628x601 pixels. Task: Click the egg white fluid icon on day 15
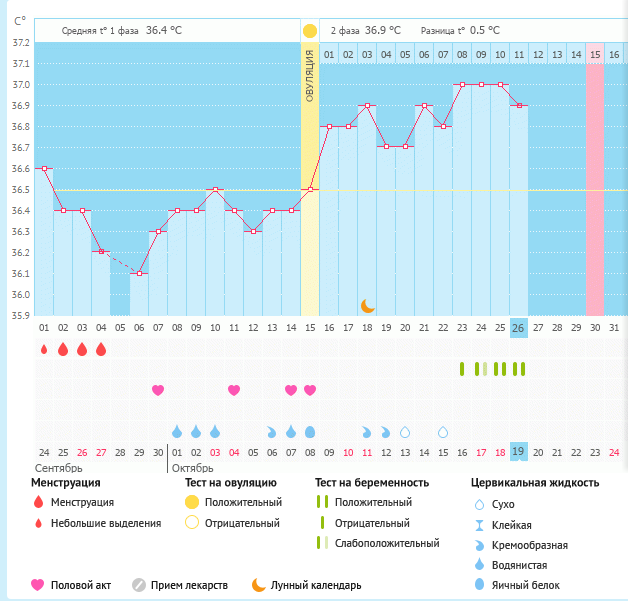tap(310, 431)
